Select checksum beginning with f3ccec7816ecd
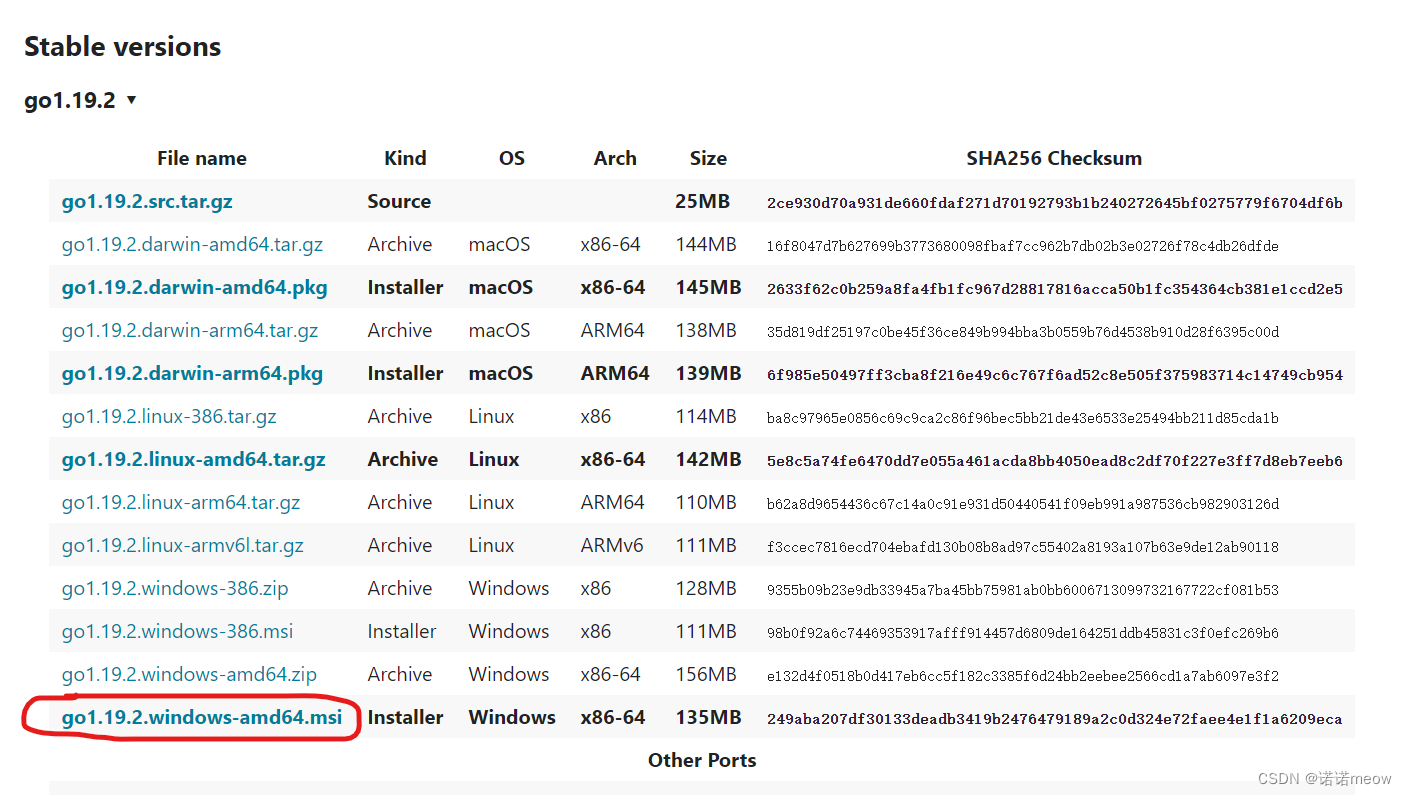The image size is (1407, 795). (x=1023, y=547)
